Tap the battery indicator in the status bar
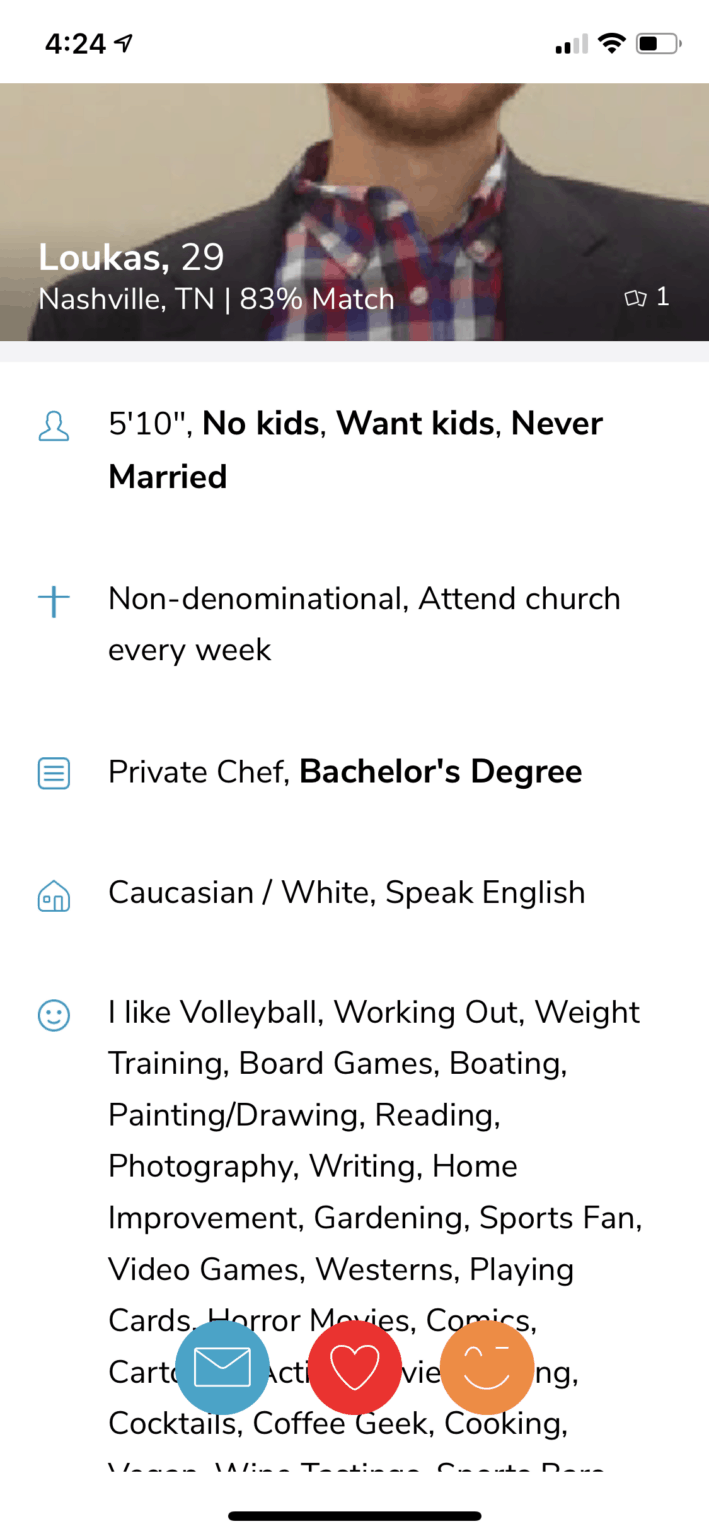This screenshot has width=709, height=1536. 657,43
